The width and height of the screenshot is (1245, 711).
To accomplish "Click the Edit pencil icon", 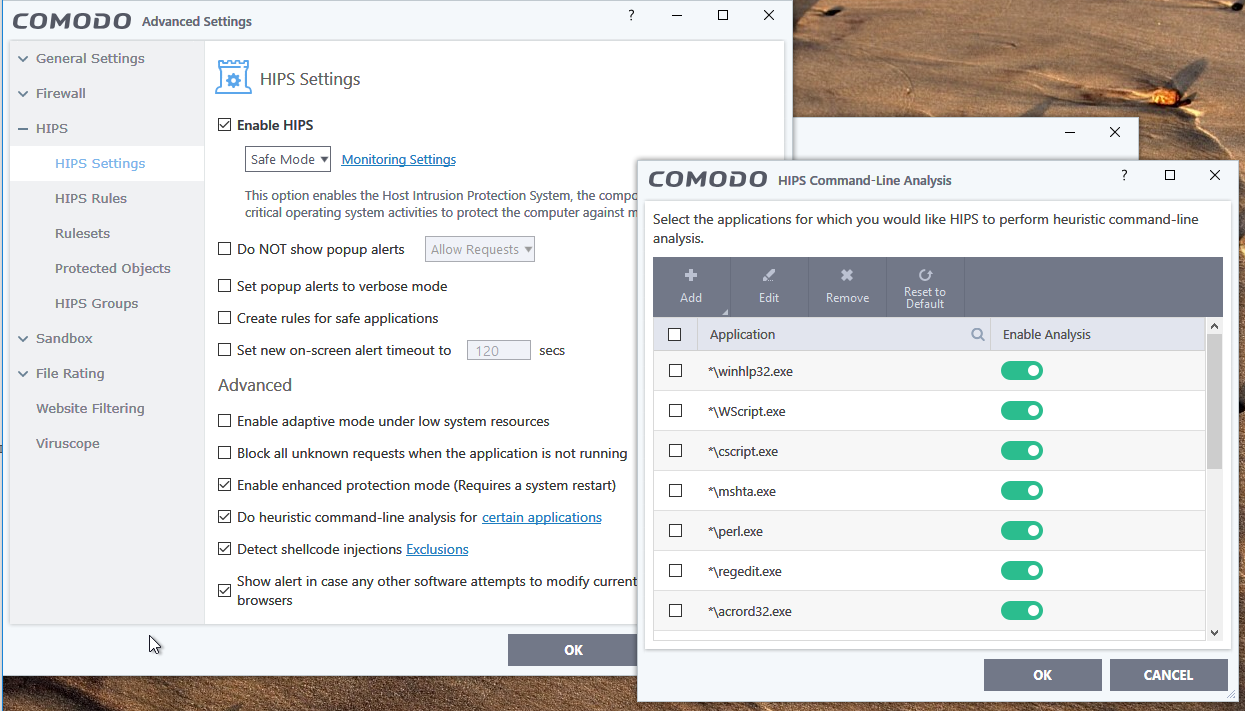I will tap(768, 276).
